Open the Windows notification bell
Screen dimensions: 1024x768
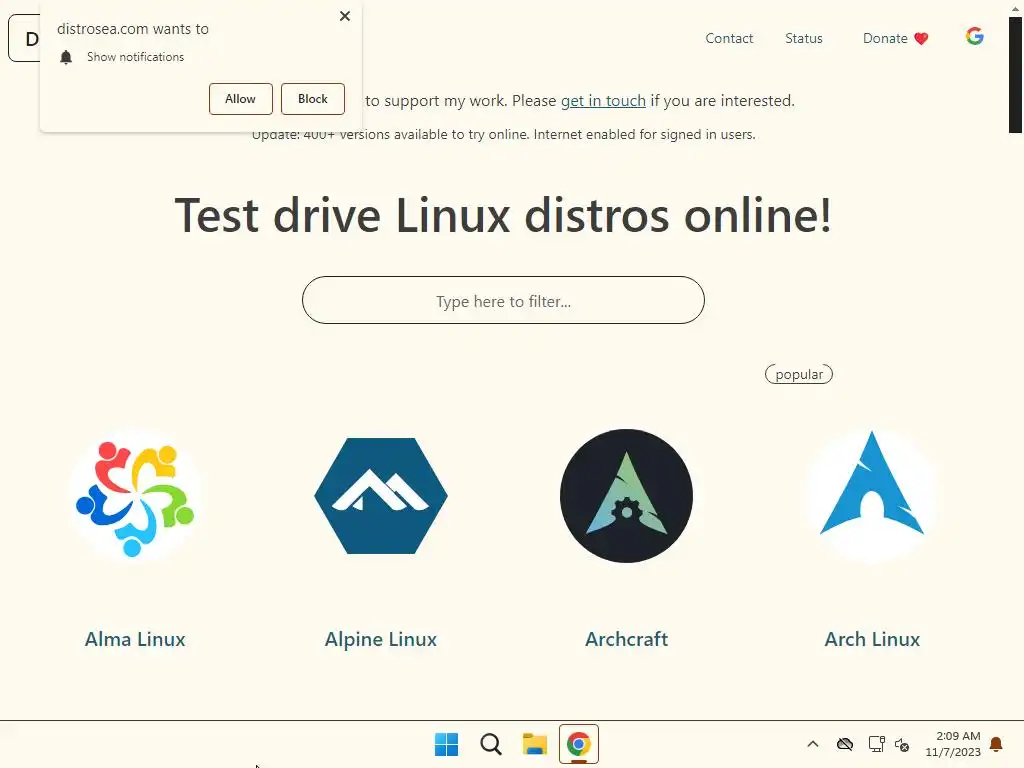[x=996, y=744]
